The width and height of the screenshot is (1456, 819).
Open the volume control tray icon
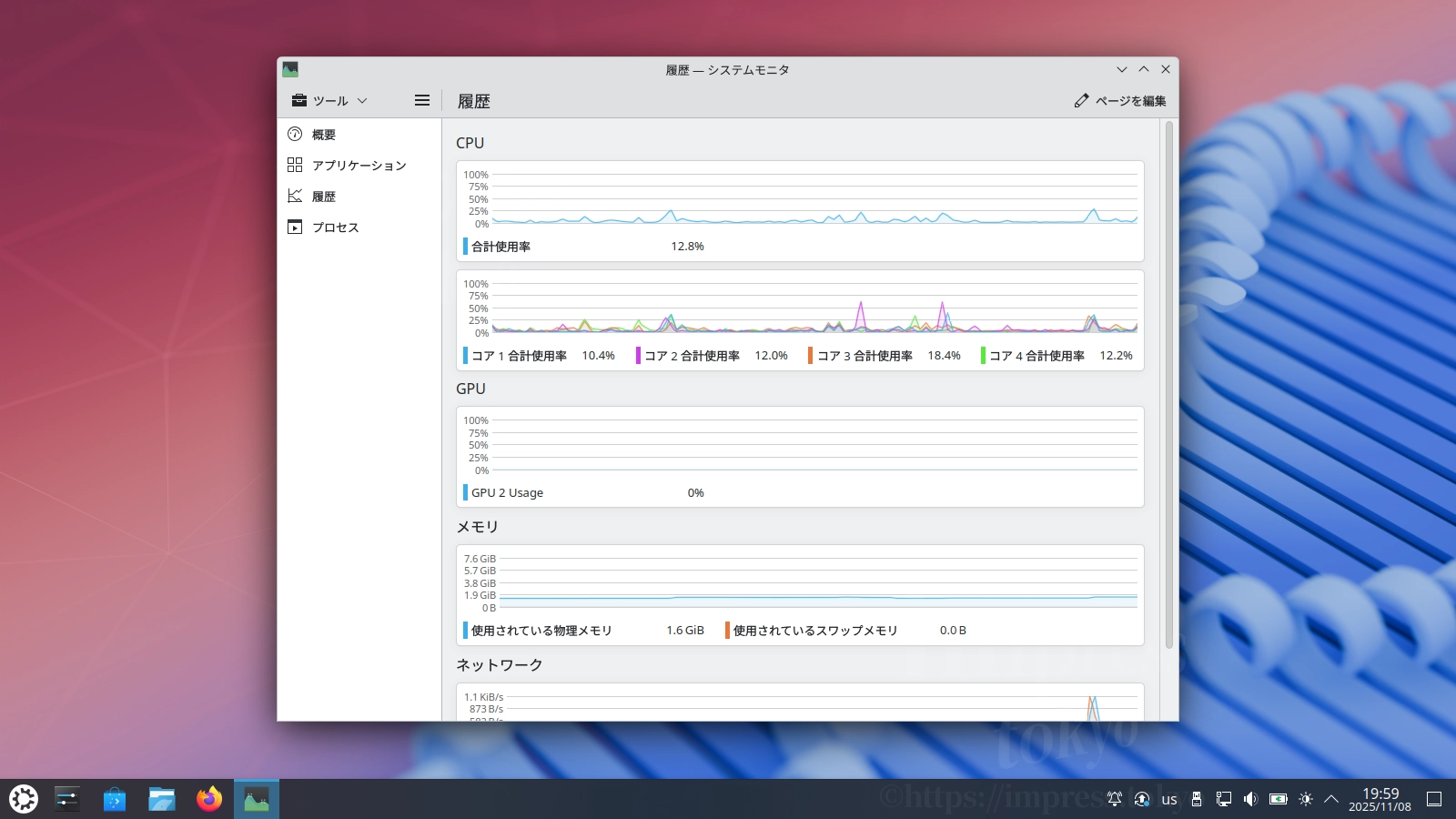click(x=1251, y=799)
